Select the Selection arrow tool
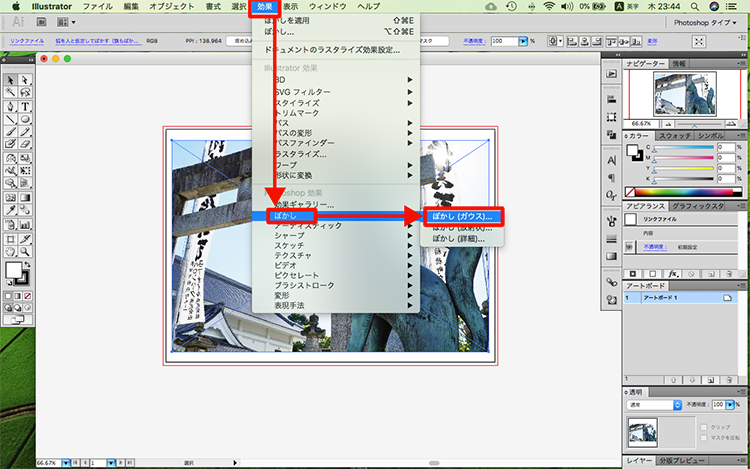This screenshot has height=469, width=750. [x=10, y=80]
